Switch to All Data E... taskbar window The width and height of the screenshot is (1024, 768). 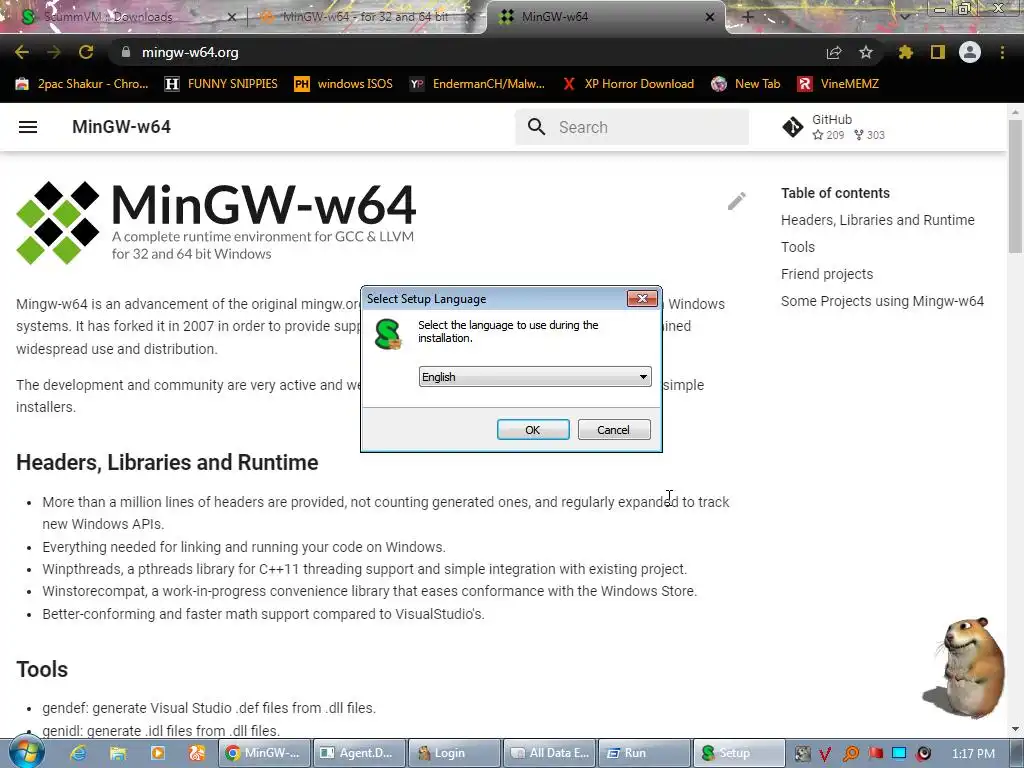point(549,753)
